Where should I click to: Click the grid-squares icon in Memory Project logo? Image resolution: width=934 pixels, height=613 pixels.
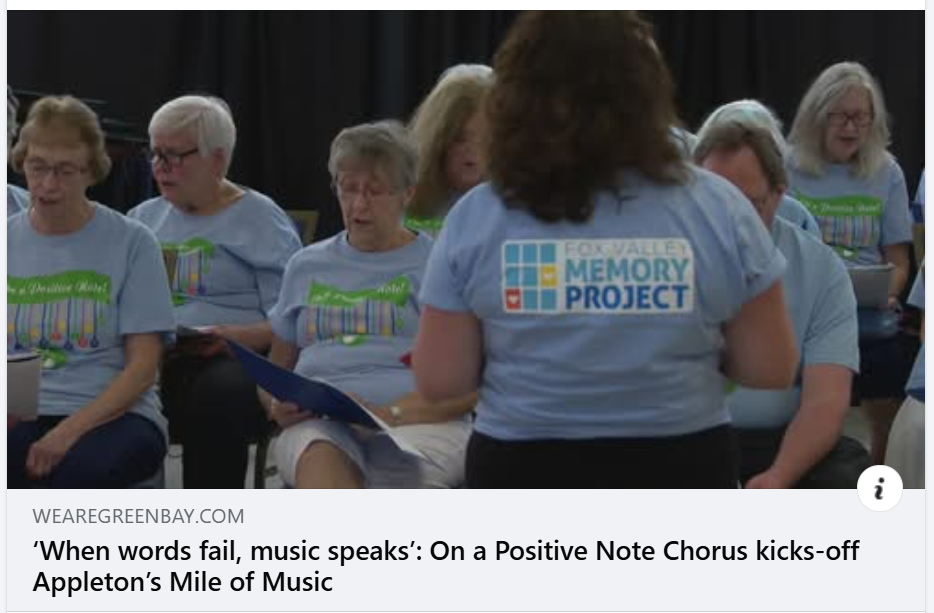coord(530,277)
